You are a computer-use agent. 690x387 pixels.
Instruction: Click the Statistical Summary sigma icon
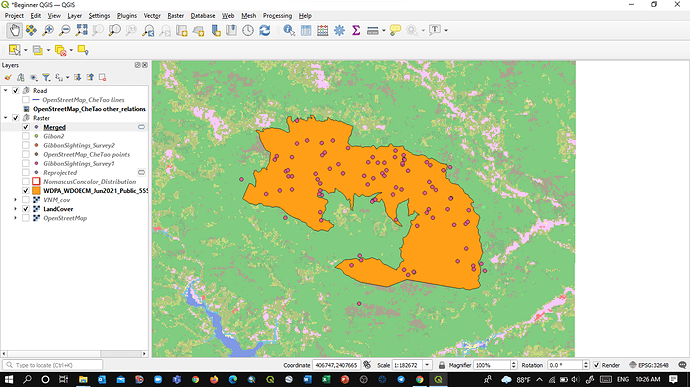coord(356,30)
